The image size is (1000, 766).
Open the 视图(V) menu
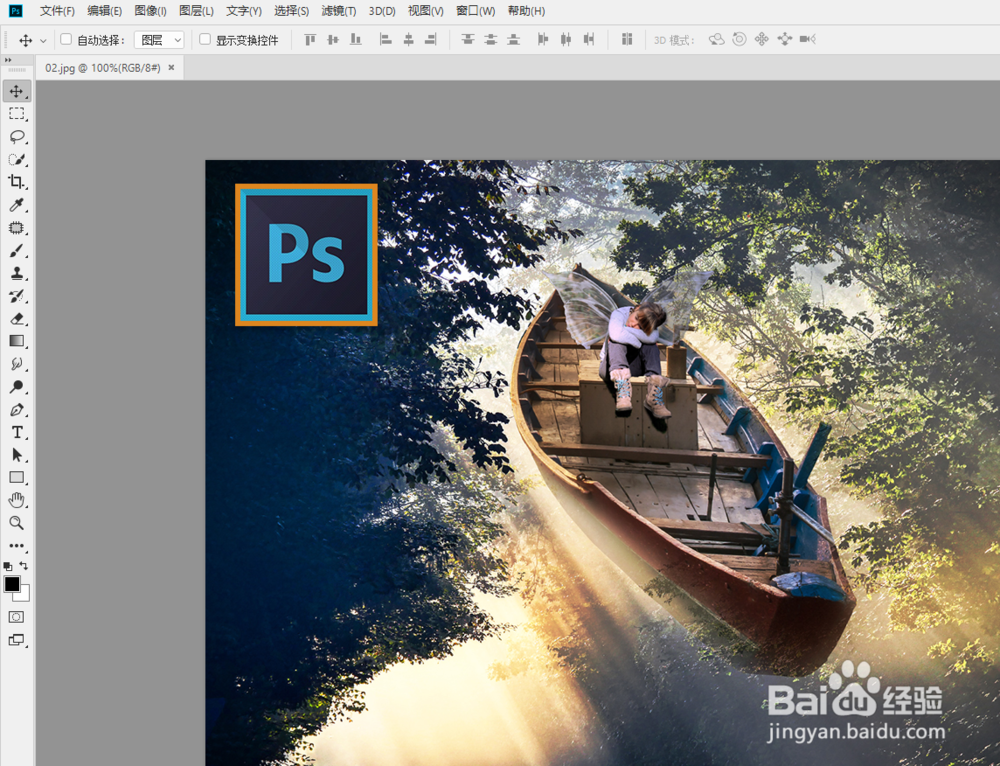[x=426, y=11]
